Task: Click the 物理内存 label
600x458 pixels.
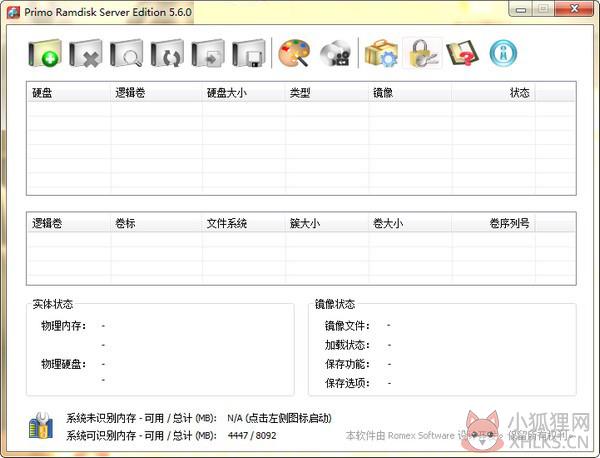Action: tap(64, 326)
